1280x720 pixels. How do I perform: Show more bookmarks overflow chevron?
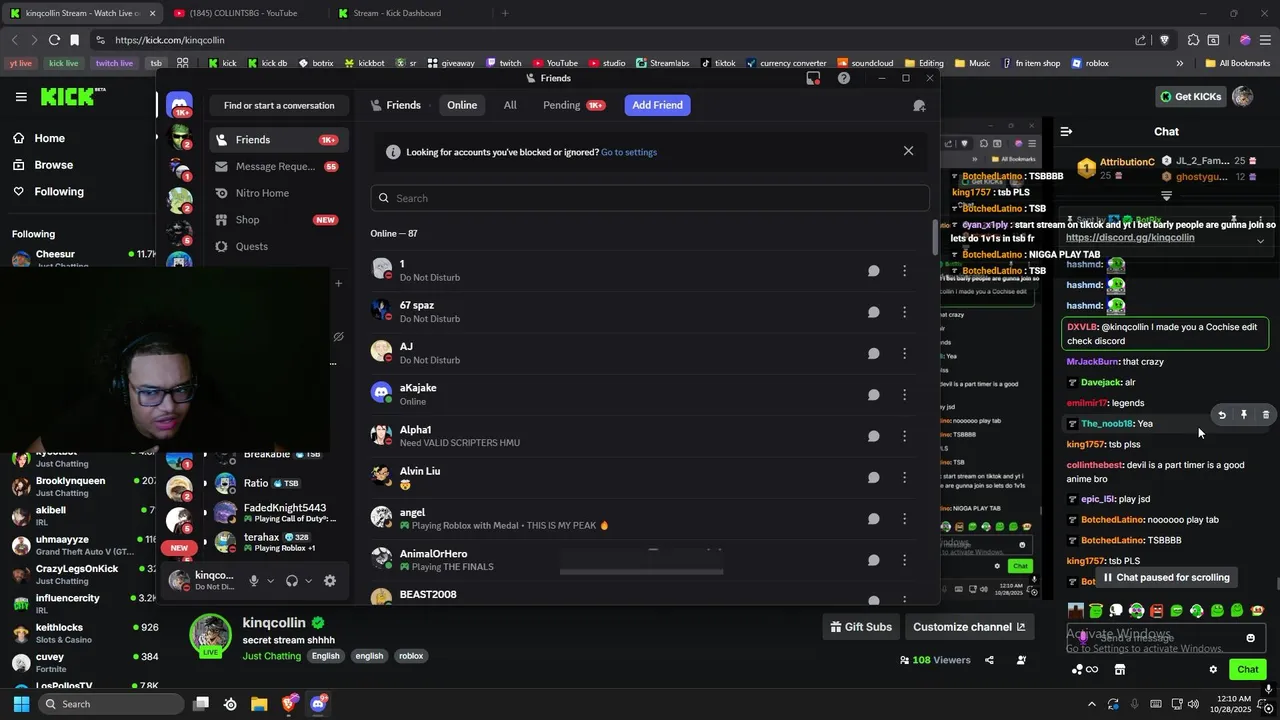[x=1179, y=63]
